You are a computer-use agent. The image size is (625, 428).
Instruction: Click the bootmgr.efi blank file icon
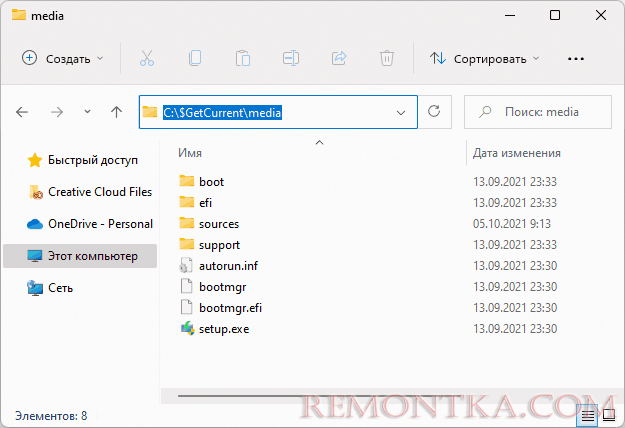pyautogui.click(x=186, y=308)
